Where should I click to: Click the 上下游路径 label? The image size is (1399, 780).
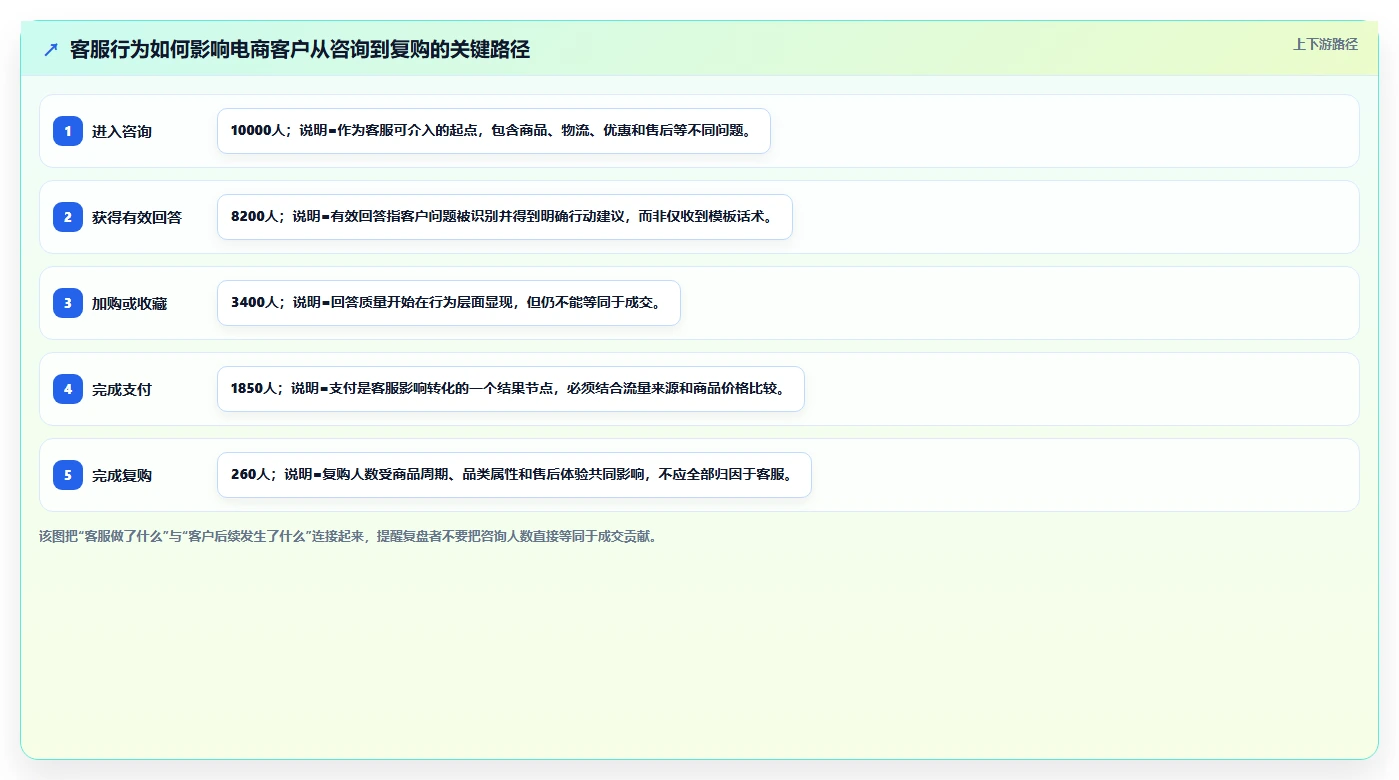point(1325,44)
